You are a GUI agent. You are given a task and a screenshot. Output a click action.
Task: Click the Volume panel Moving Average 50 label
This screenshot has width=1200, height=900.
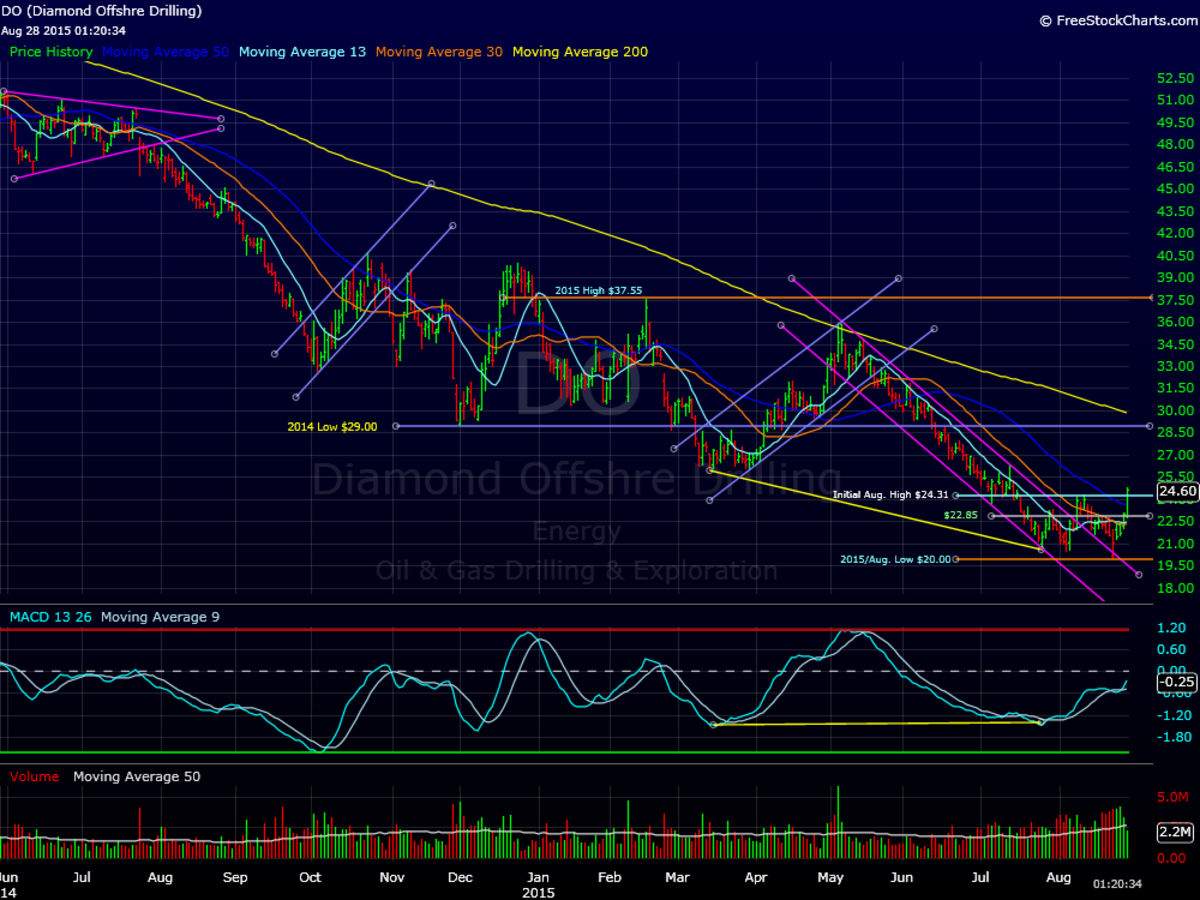pyautogui.click(x=135, y=776)
